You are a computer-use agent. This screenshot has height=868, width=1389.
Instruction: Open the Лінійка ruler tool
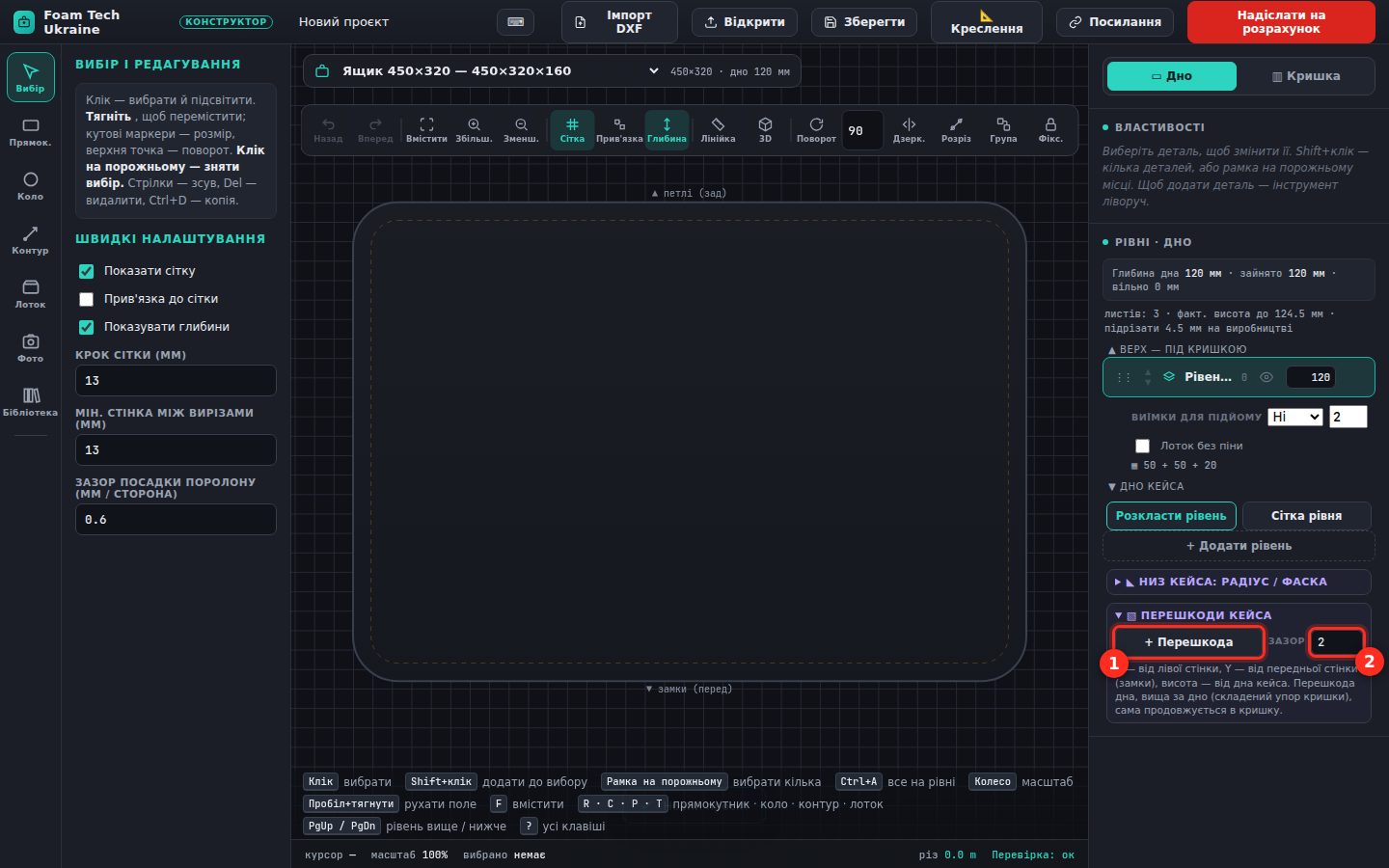(718, 130)
